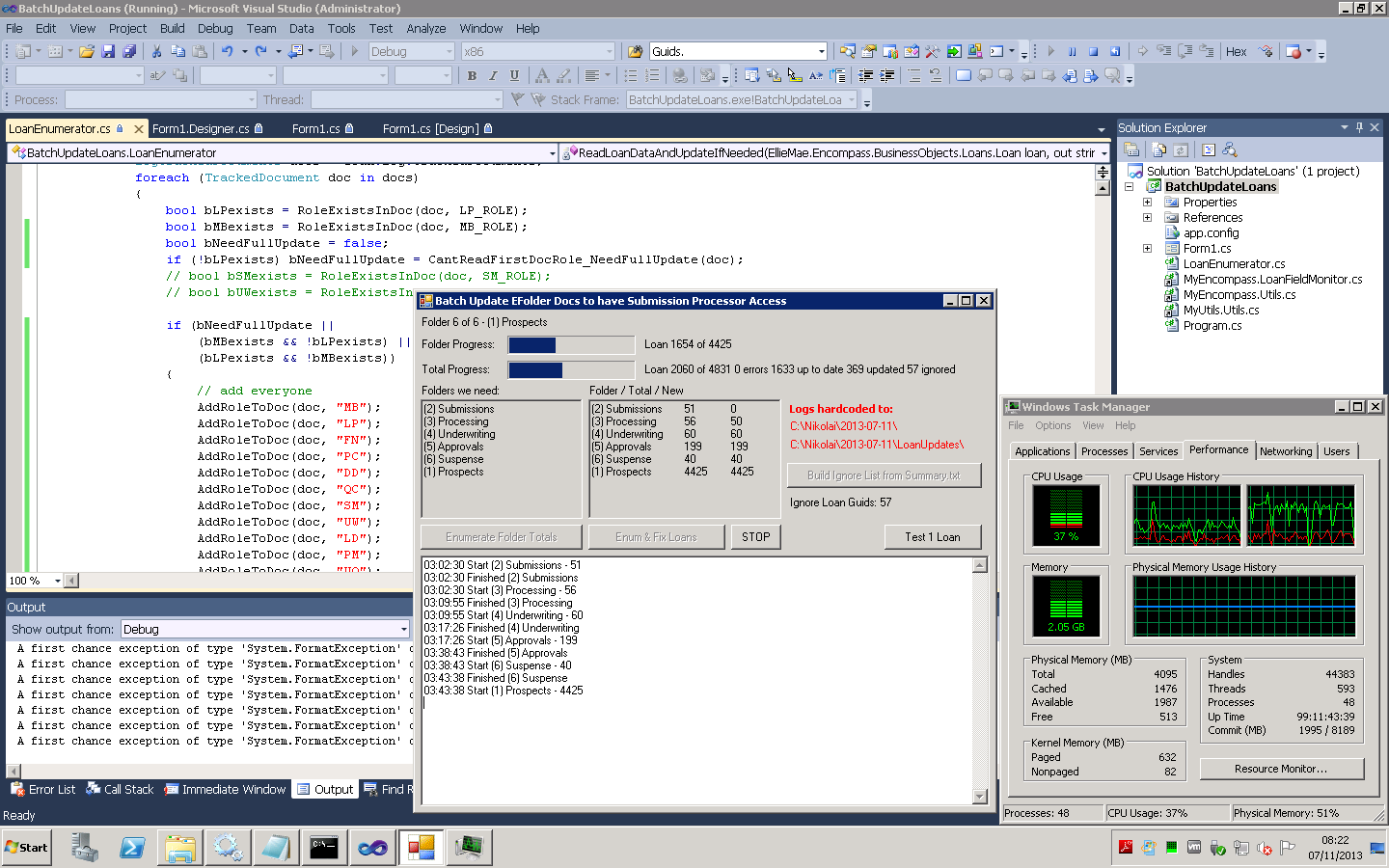This screenshot has height=868, width=1389.
Task: Collapse the BatchUpdateLoans project node
Action: click(x=1129, y=186)
